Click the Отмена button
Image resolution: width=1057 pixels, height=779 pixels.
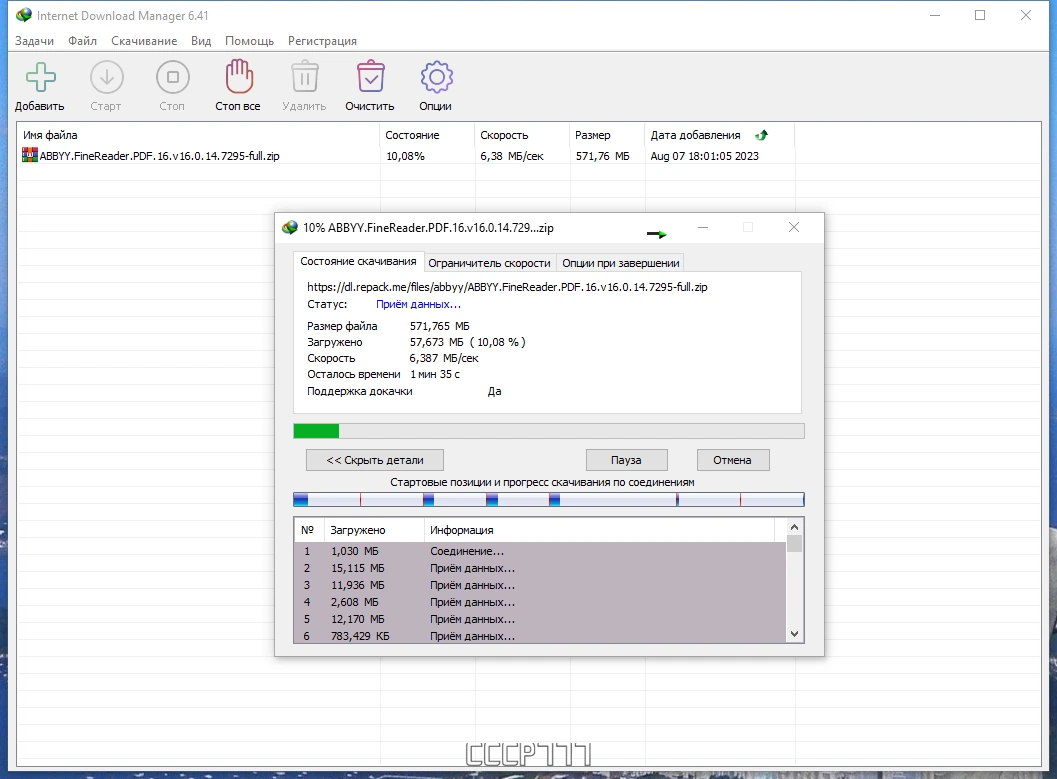(x=733, y=460)
